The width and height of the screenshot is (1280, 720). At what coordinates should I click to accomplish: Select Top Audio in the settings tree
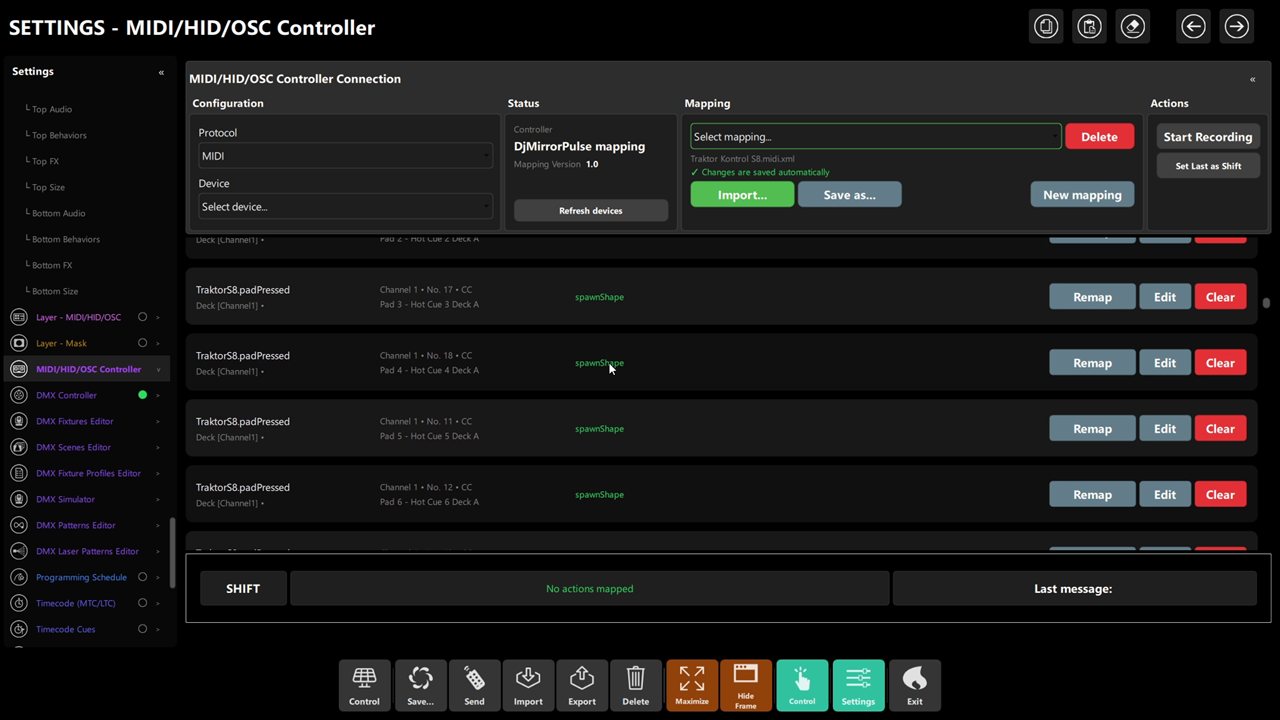[x=52, y=109]
